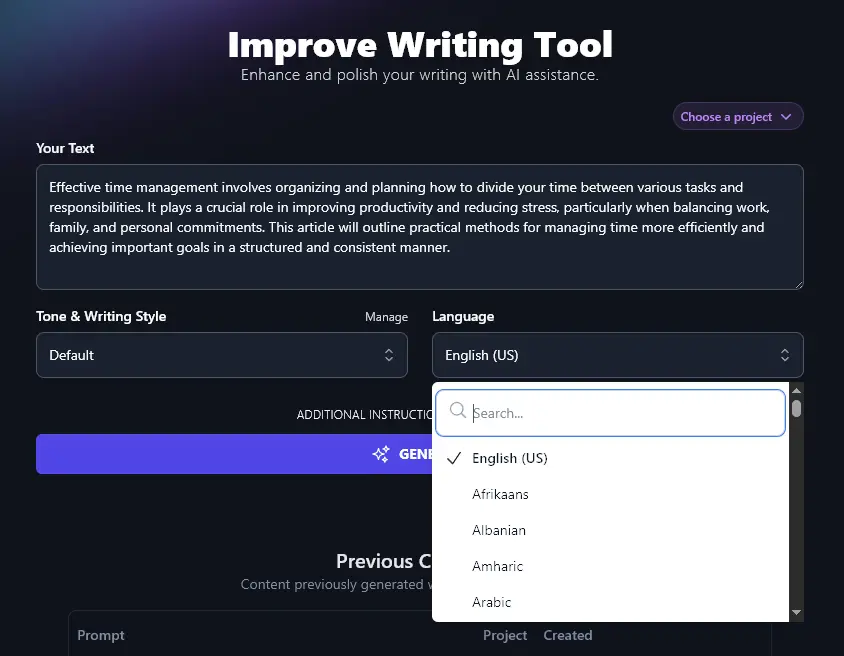Click the sparkle icon on the Generate button

(381, 453)
